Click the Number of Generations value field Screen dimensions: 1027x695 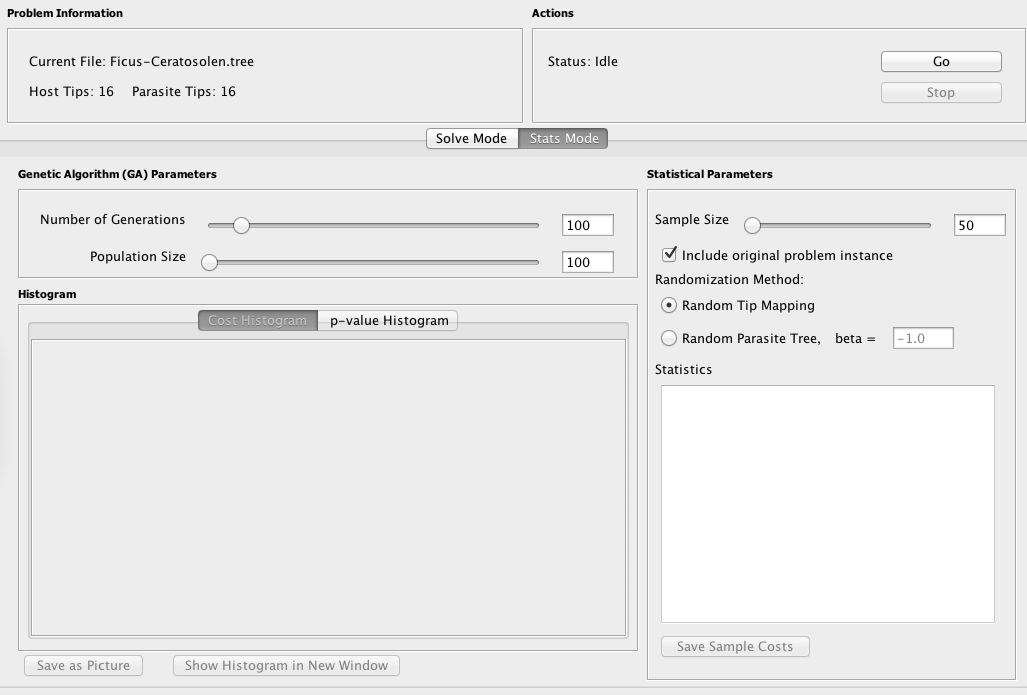[587, 226]
